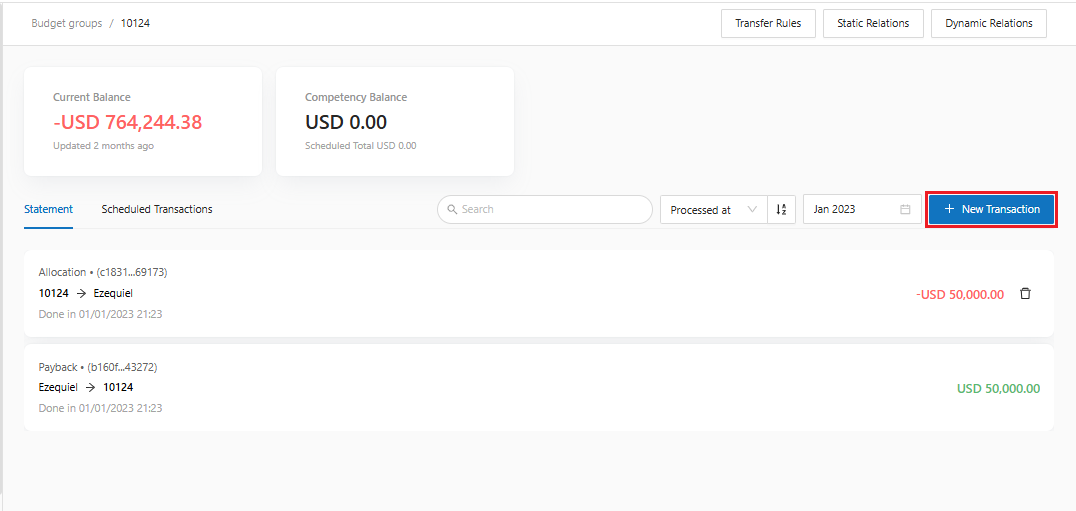Open the Jan 2023 month selector
The height and width of the screenshot is (511, 1076).
850,210
